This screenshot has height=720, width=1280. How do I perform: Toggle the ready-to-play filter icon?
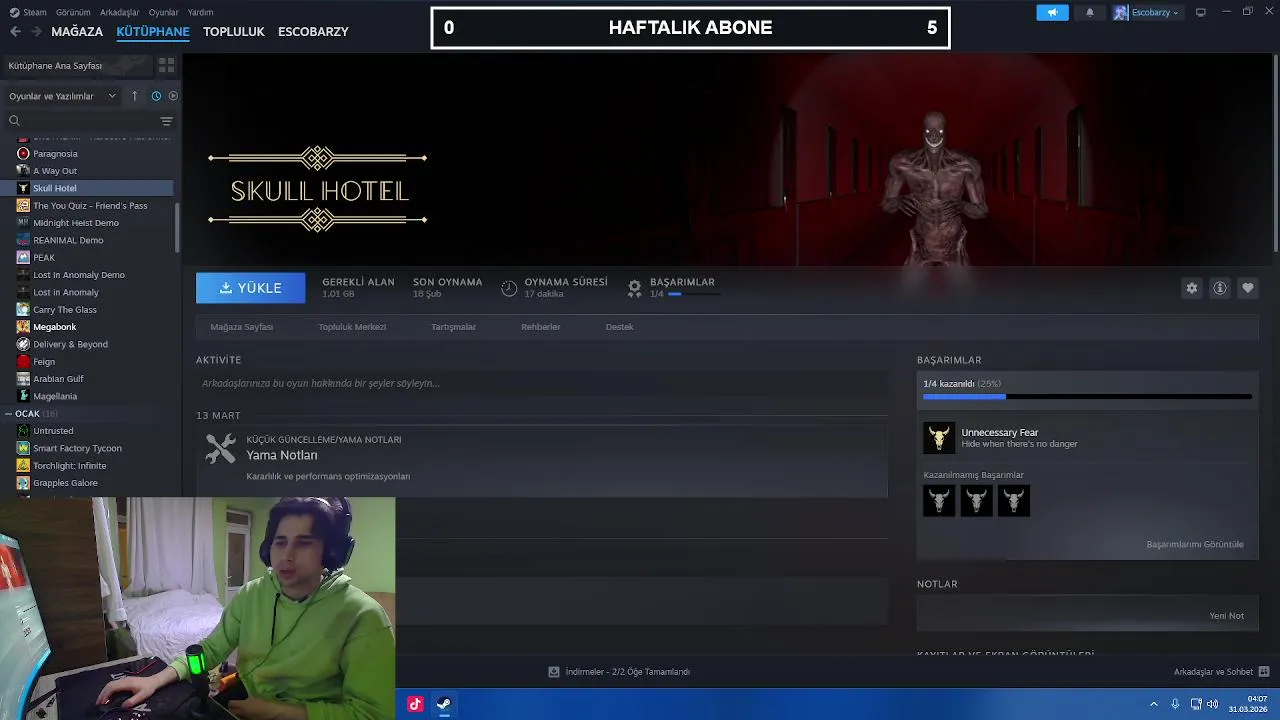(x=173, y=96)
